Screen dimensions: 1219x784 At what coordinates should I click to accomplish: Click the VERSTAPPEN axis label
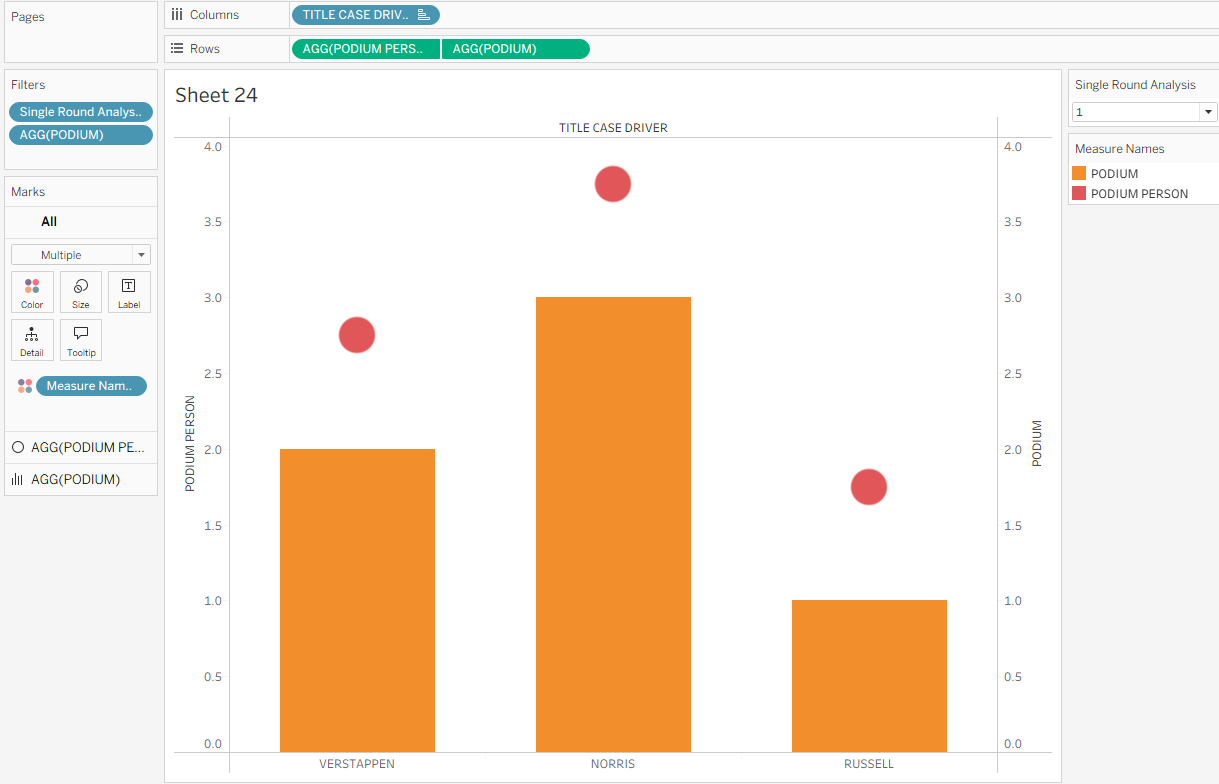(x=357, y=764)
